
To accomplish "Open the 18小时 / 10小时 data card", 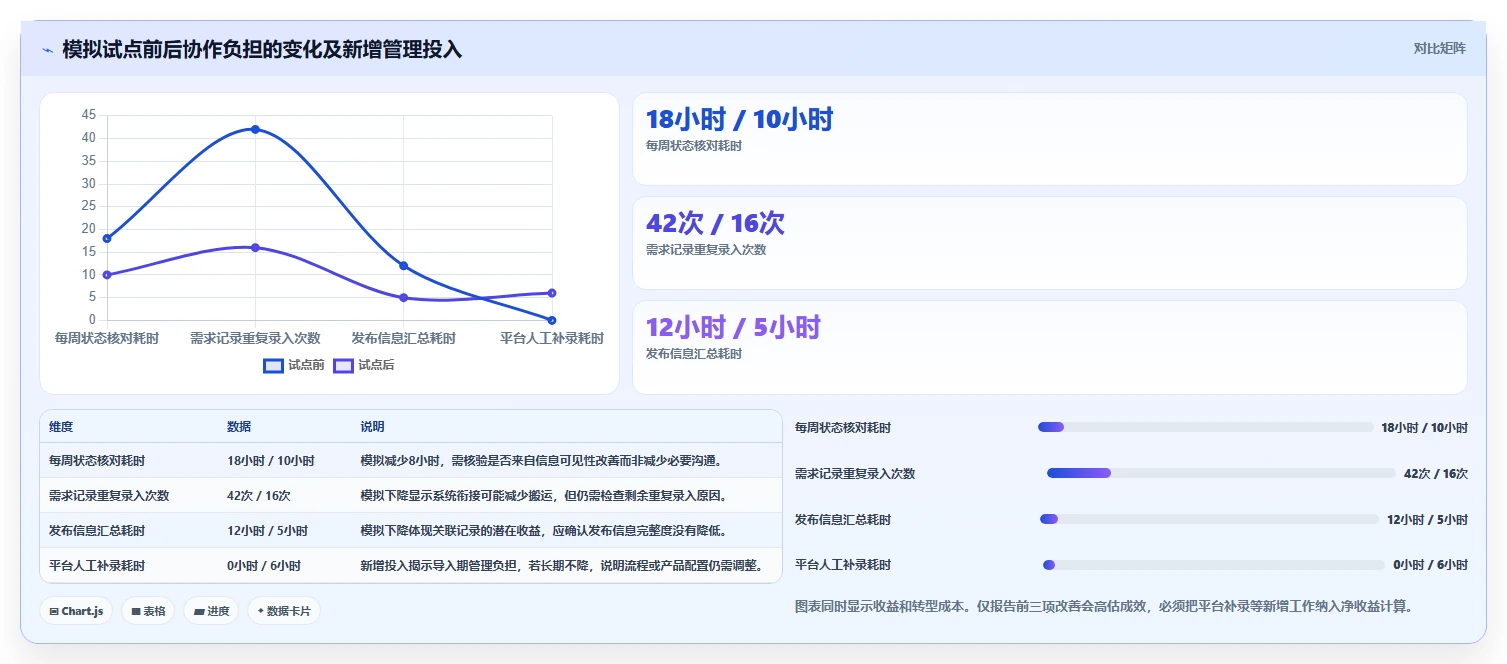I will 1050,139.
